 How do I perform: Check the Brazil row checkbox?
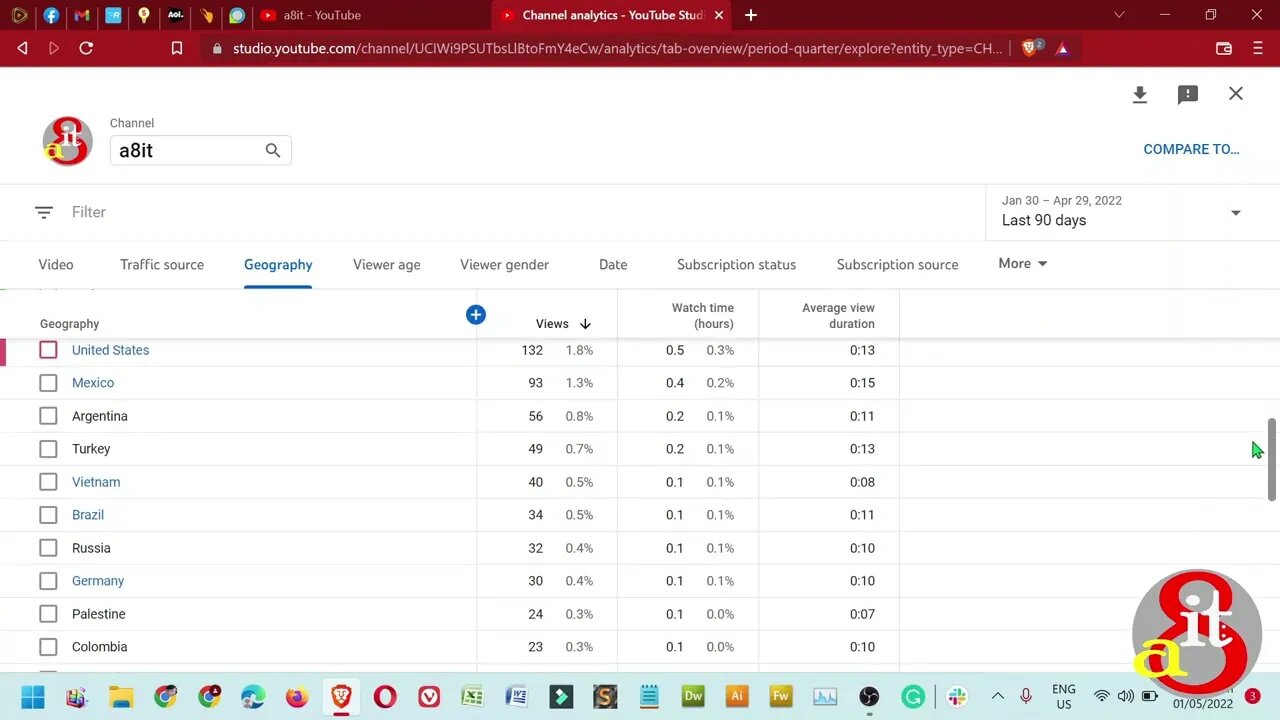(x=48, y=515)
